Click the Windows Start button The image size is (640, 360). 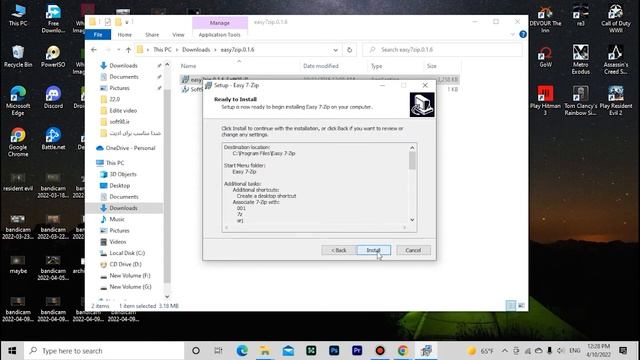click(12, 351)
